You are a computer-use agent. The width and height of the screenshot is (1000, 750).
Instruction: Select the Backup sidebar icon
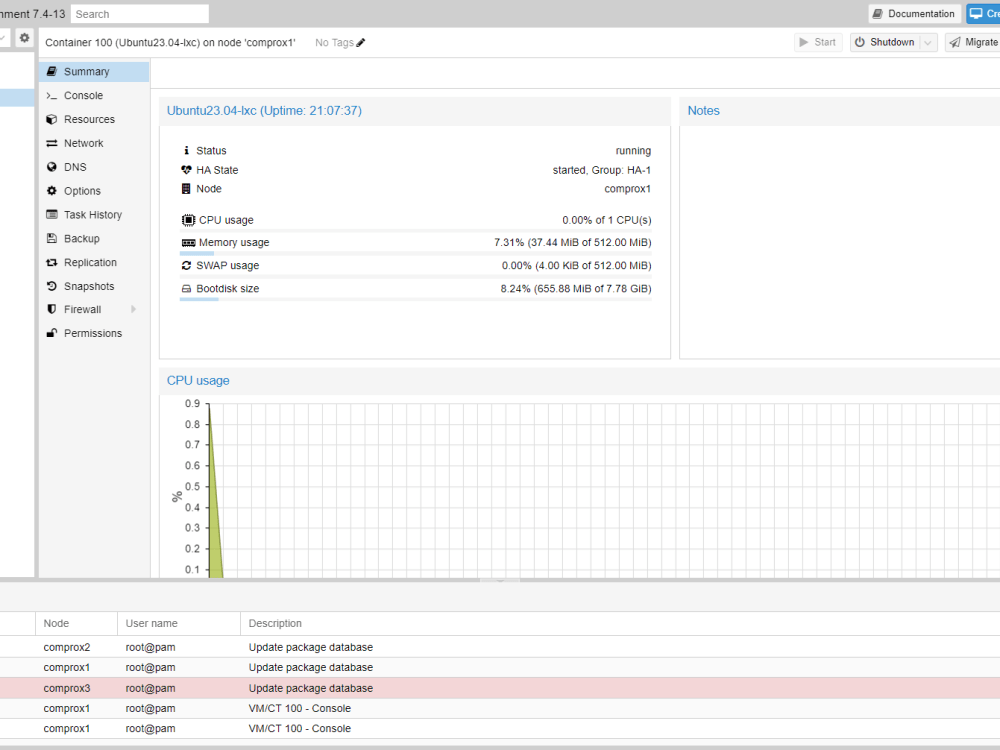53,238
